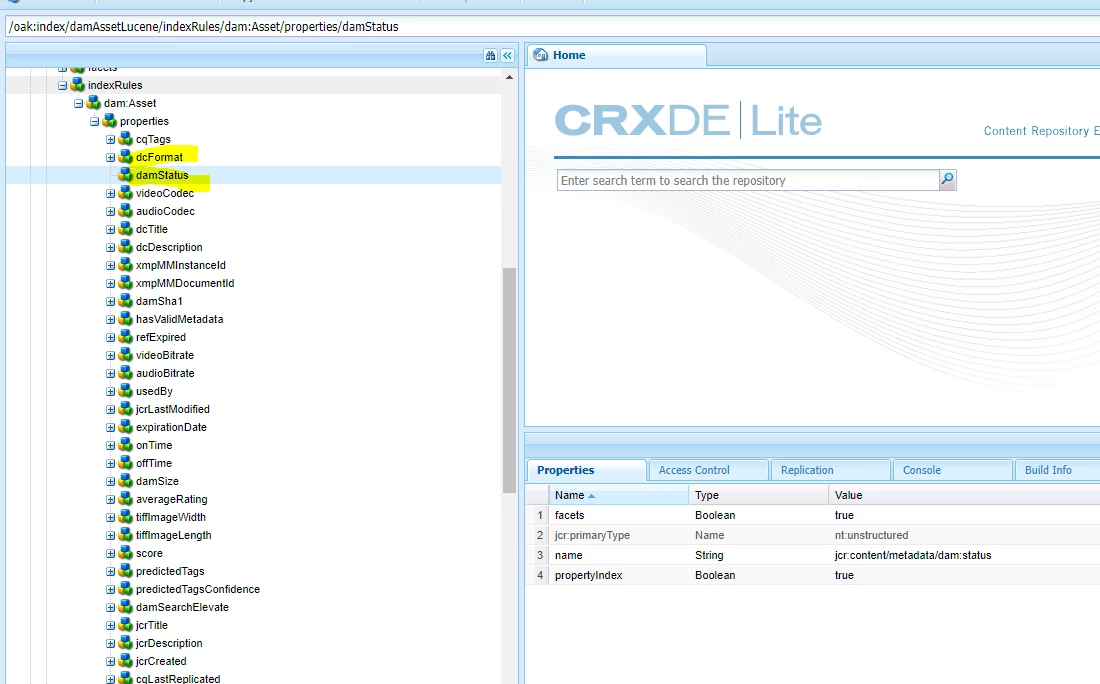
Task: Open the Home tab
Action: tap(616, 55)
